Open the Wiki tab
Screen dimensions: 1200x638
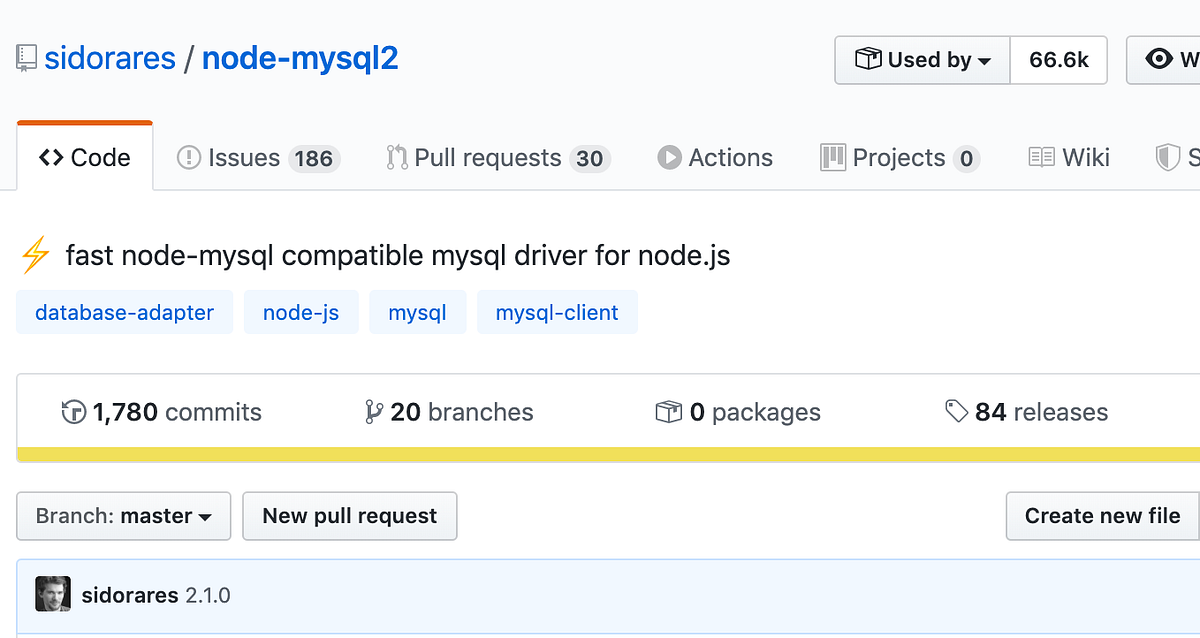point(1068,157)
